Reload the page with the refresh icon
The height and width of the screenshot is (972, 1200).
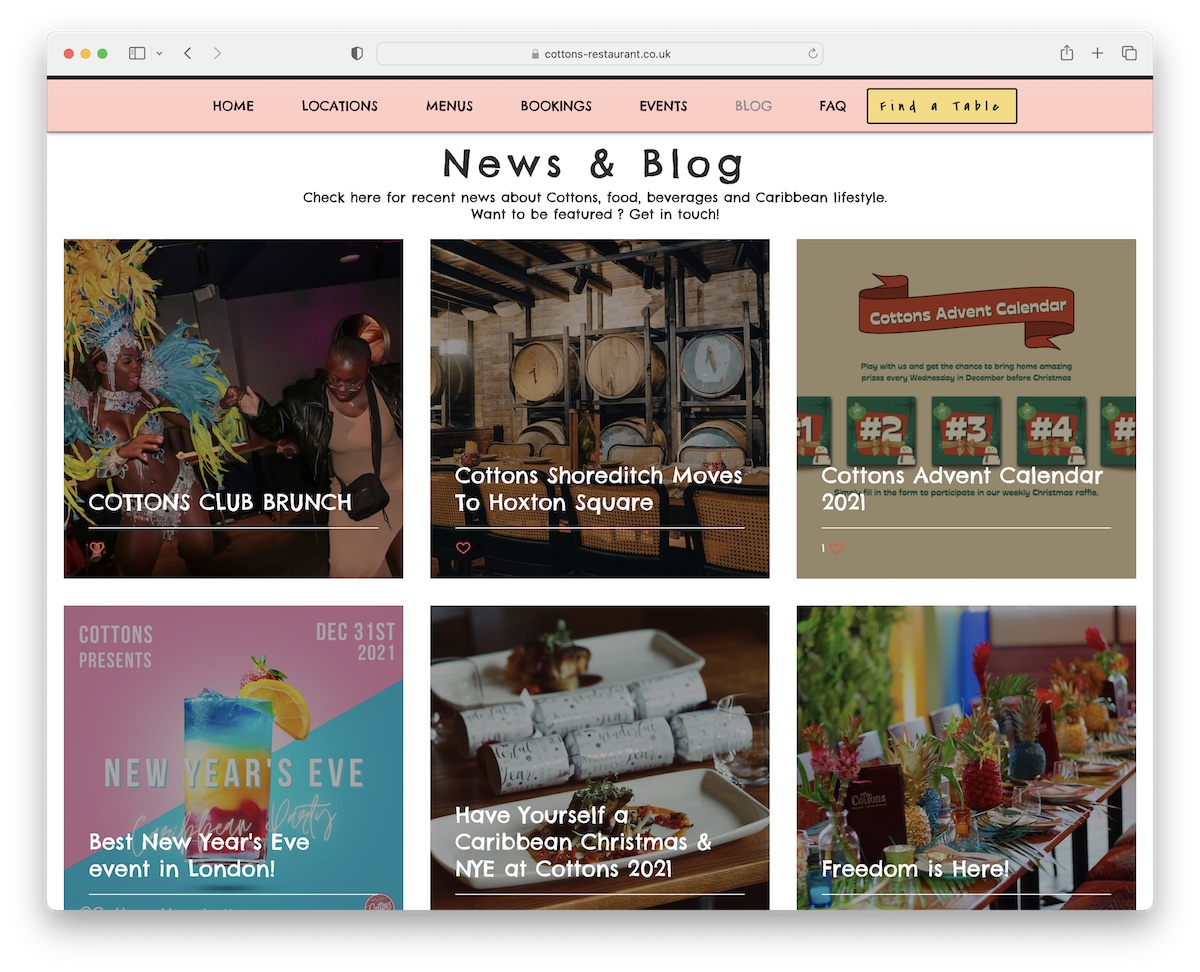[x=812, y=54]
